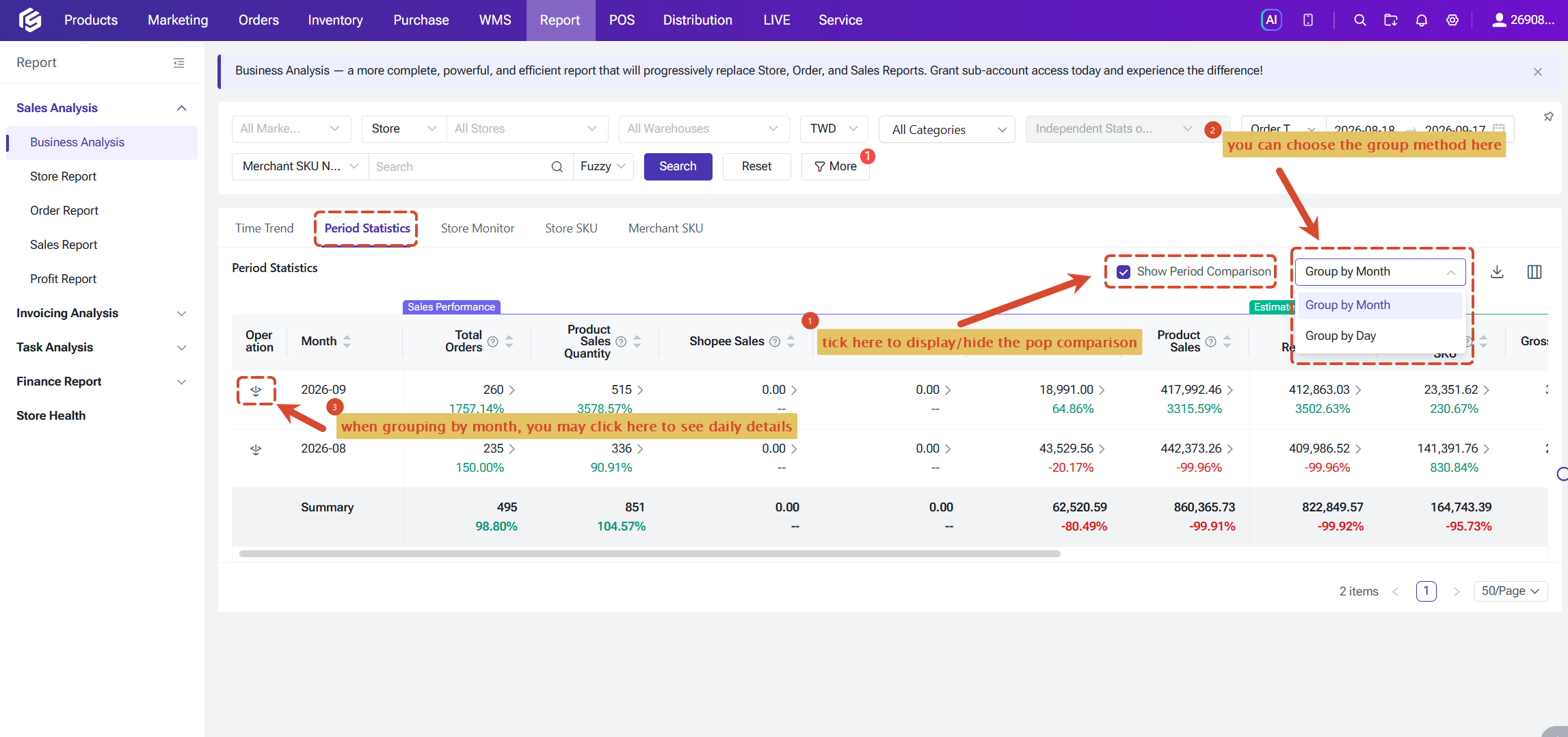The width and height of the screenshot is (1568, 737).
Task: Open the mobile app icon in header
Action: [1307, 20]
